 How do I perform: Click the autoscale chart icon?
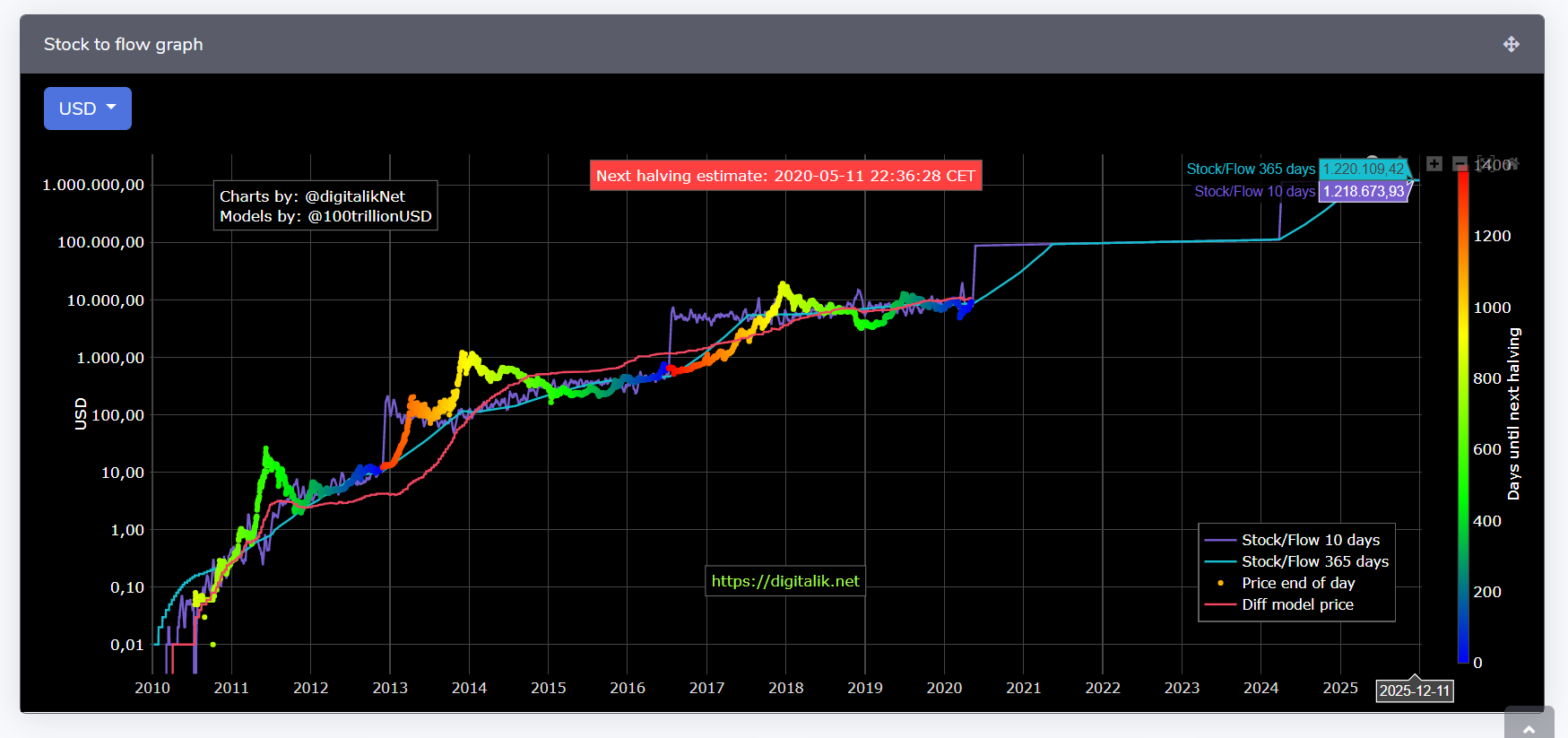[x=1485, y=162]
